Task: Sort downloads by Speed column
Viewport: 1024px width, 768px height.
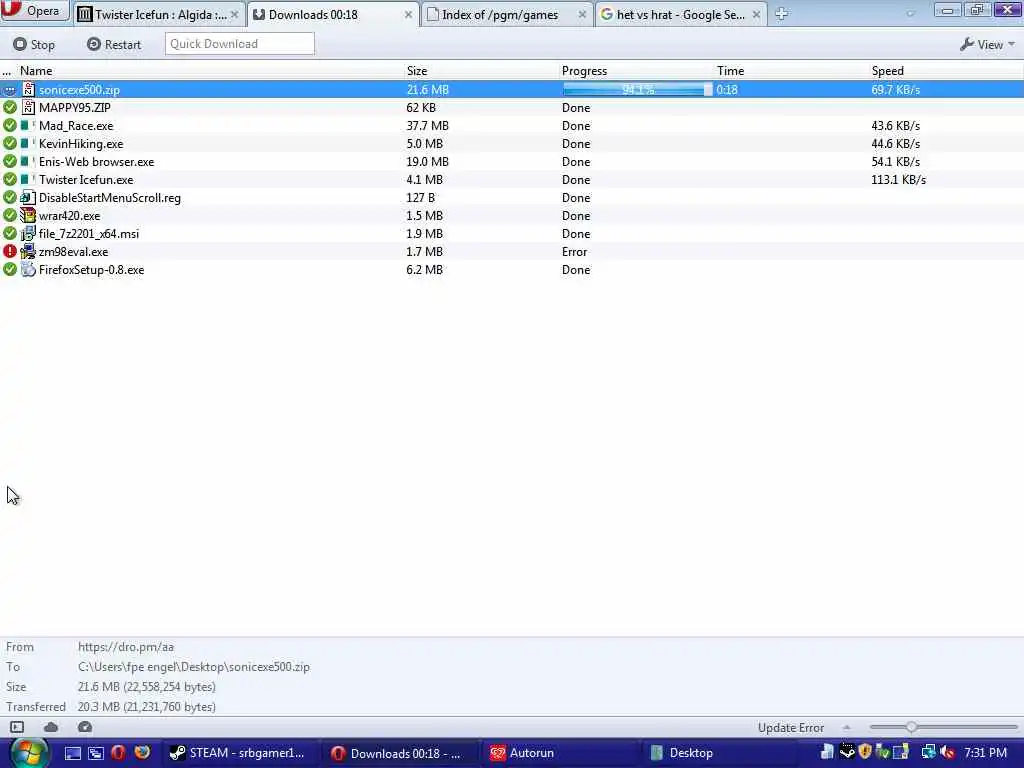Action: pyautogui.click(x=888, y=71)
